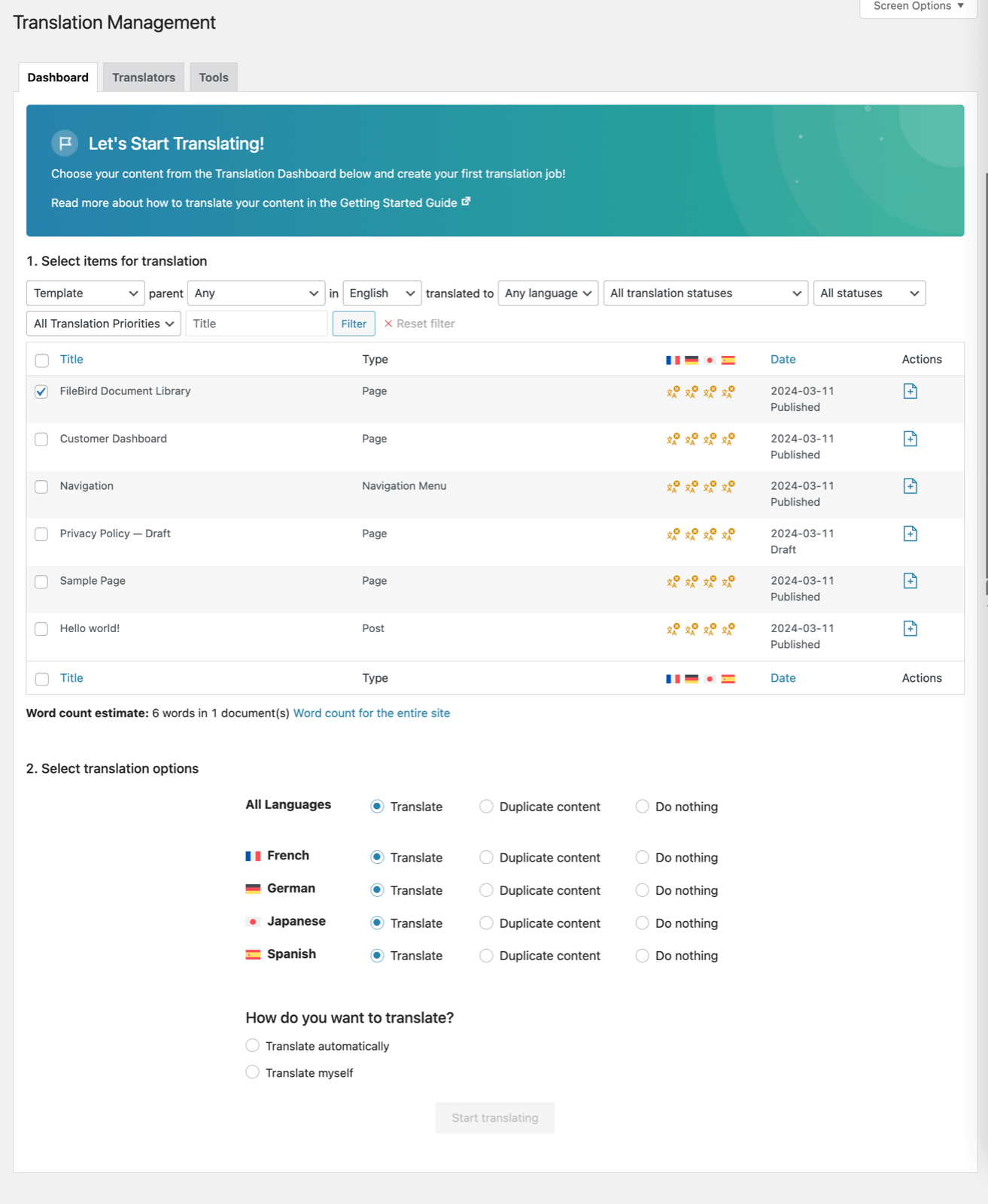Choose Duplicate content for German
The width and height of the screenshot is (988, 1204).
click(x=487, y=890)
